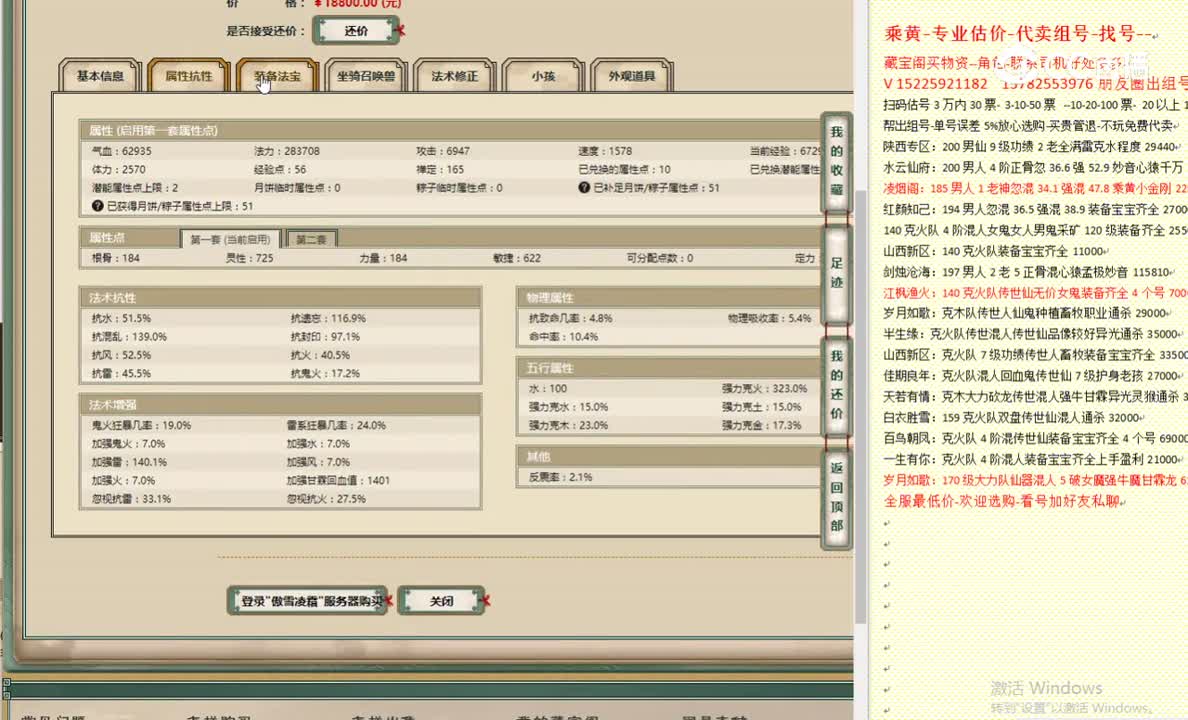Screen dimensions: 1188x720
Task: Click the 灵性：725 attribute
Action: click(x=250, y=258)
